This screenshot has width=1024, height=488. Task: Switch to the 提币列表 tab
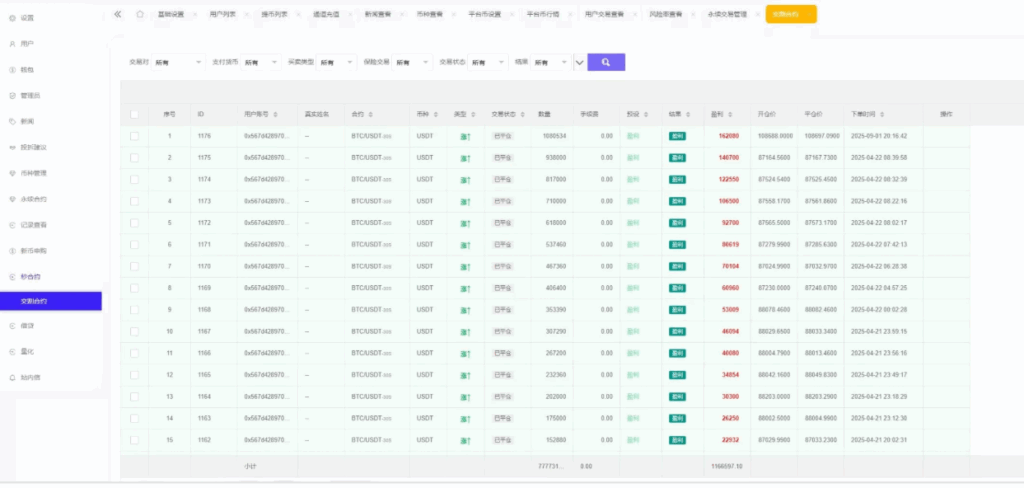274,14
